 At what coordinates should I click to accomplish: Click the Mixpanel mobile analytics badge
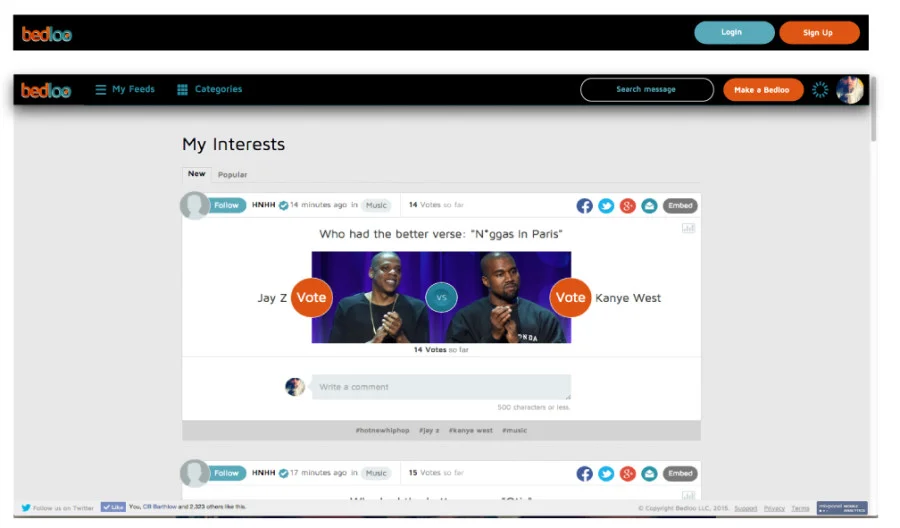[x=842, y=508]
